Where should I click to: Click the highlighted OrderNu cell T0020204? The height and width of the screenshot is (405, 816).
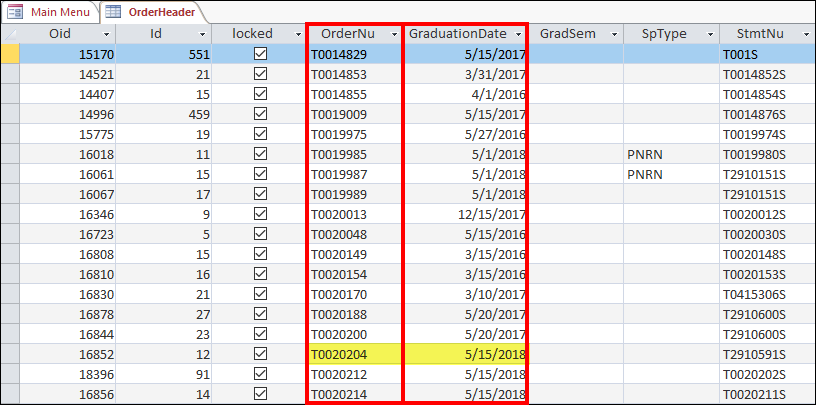pos(355,355)
